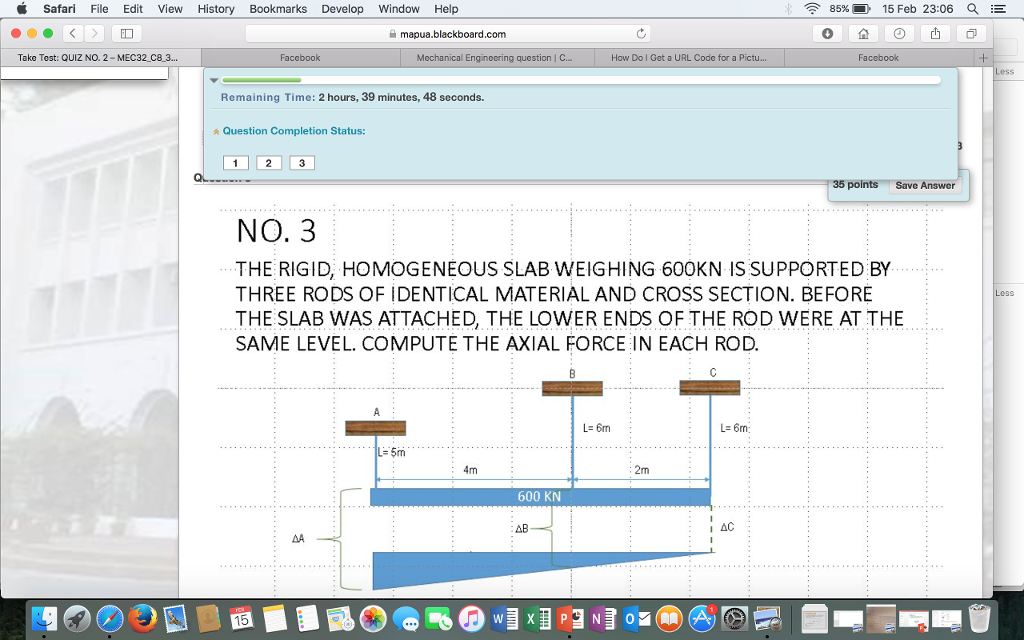Add a new tab with plus button

click(x=984, y=58)
